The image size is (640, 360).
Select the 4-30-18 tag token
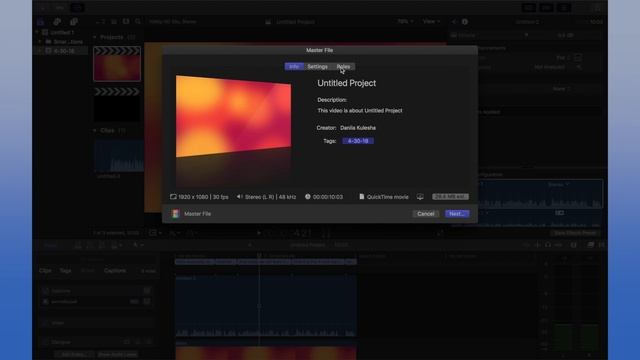click(x=358, y=141)
